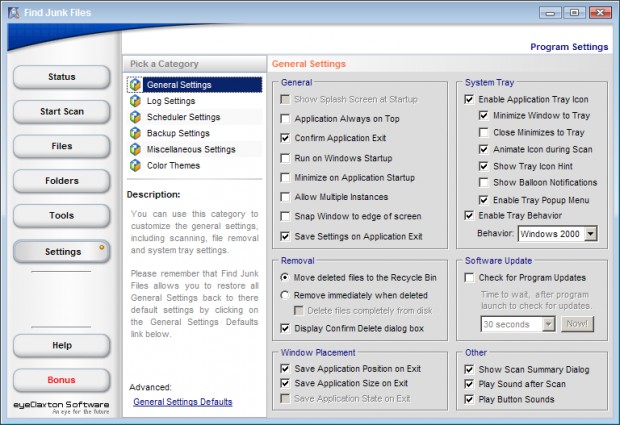The image size is (620, 425).
Task: Click the Scheduler Settings cube icon
Action: pos(135,117)
